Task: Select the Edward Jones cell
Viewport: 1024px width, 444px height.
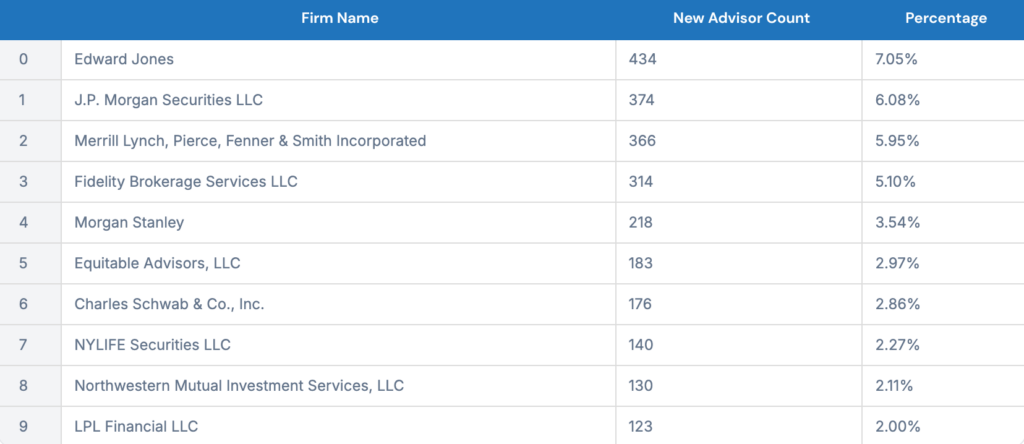Action: [338, 59]
